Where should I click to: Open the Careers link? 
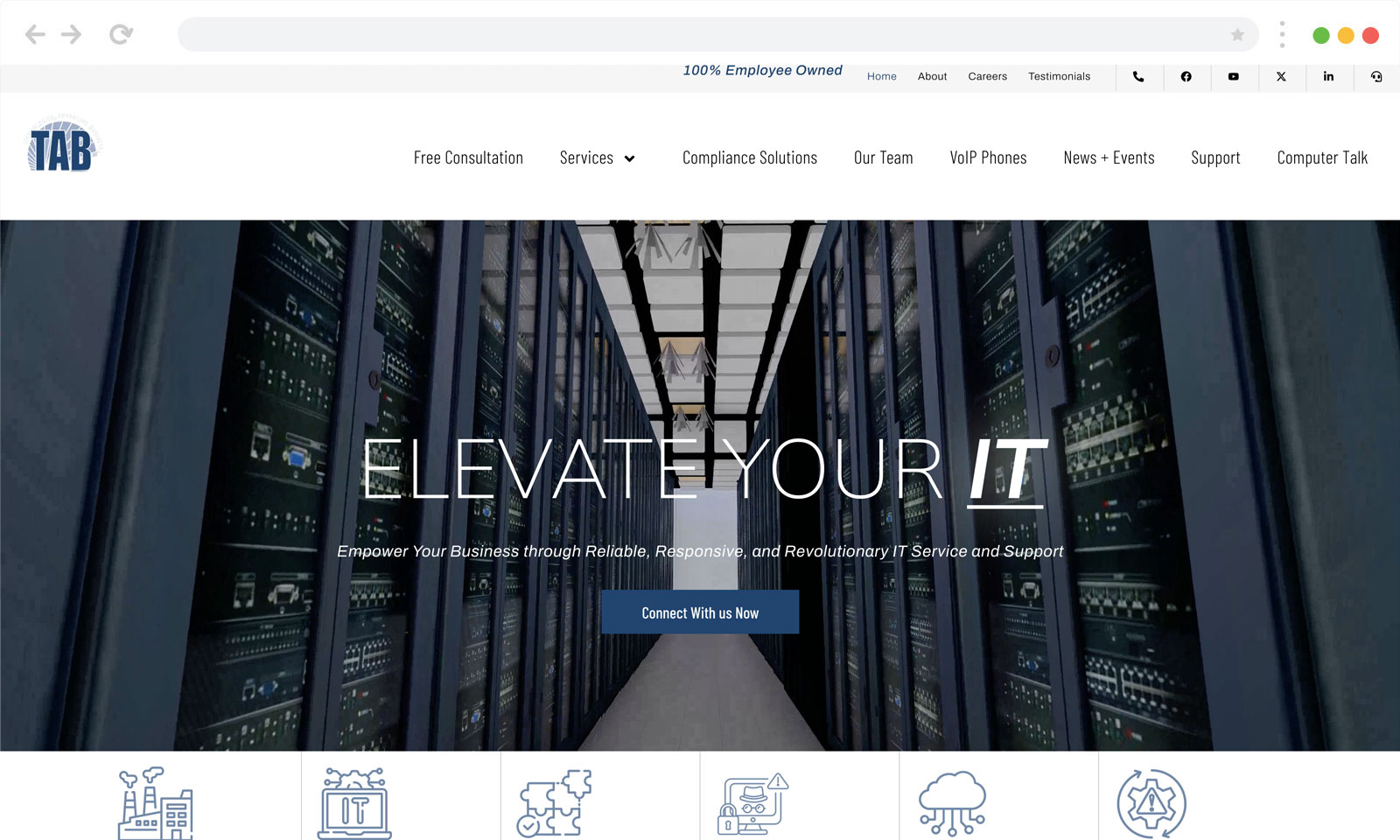(x=987, y=77)
